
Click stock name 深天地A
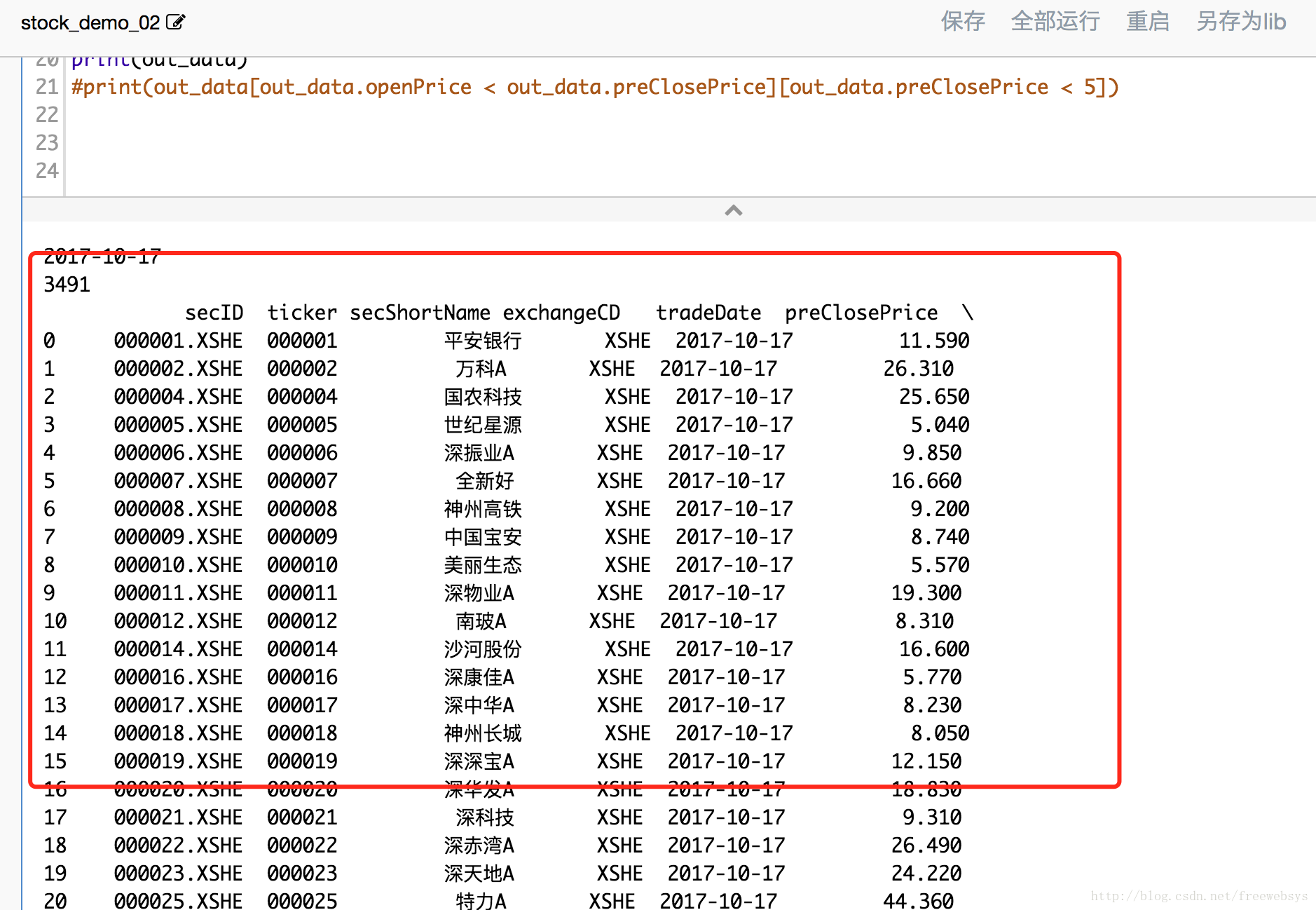(x=479, y=874)
